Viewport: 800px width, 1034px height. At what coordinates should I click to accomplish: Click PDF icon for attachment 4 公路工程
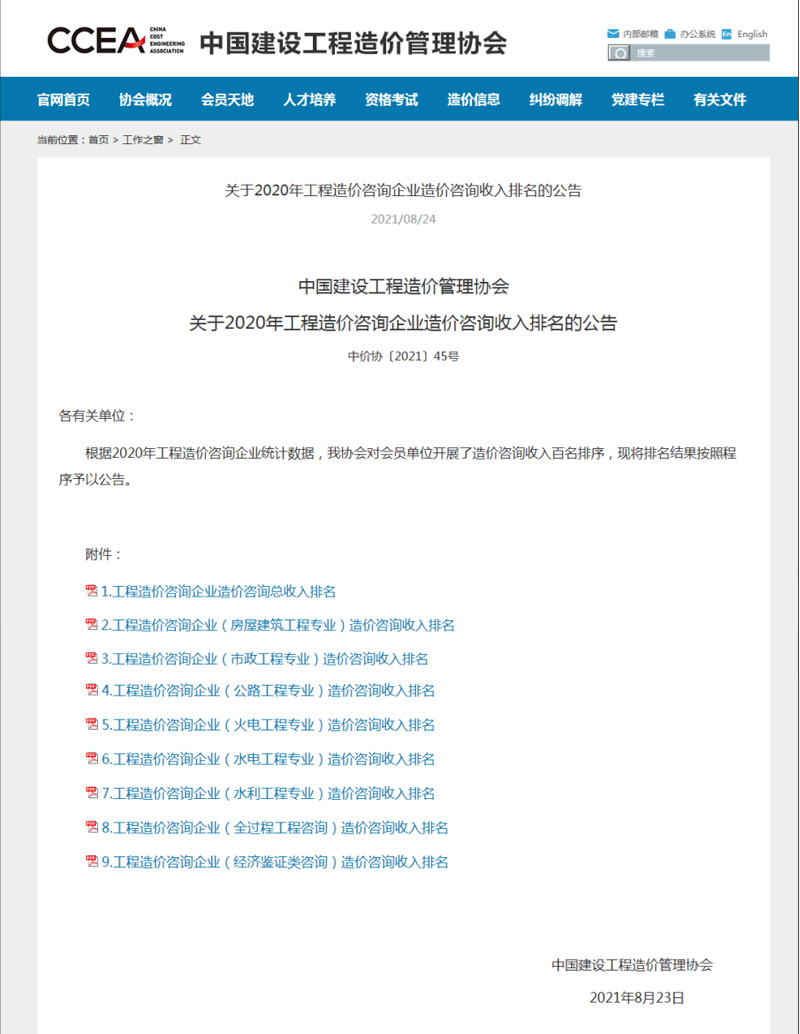(x=91, y=690)
